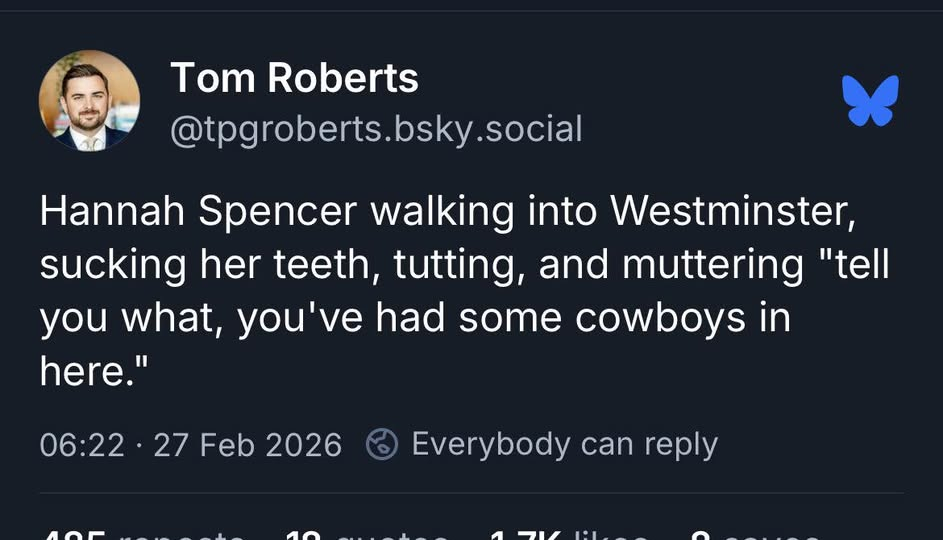Click the word muttering in the post
The width and height of the screenshot is (943, 540).
click(x=712, y=265)
